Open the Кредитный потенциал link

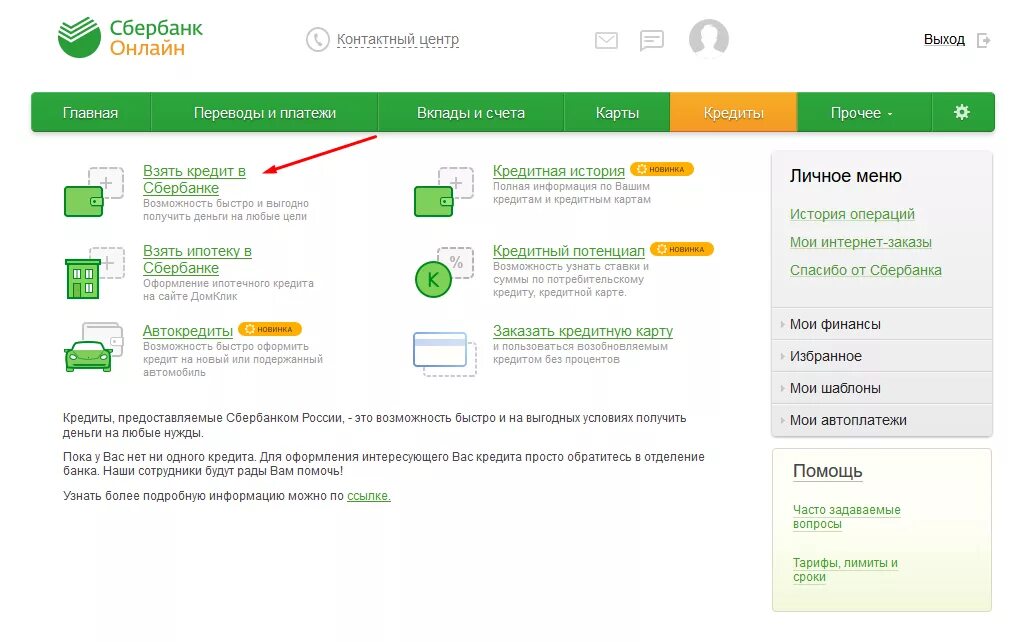(569, 251)
